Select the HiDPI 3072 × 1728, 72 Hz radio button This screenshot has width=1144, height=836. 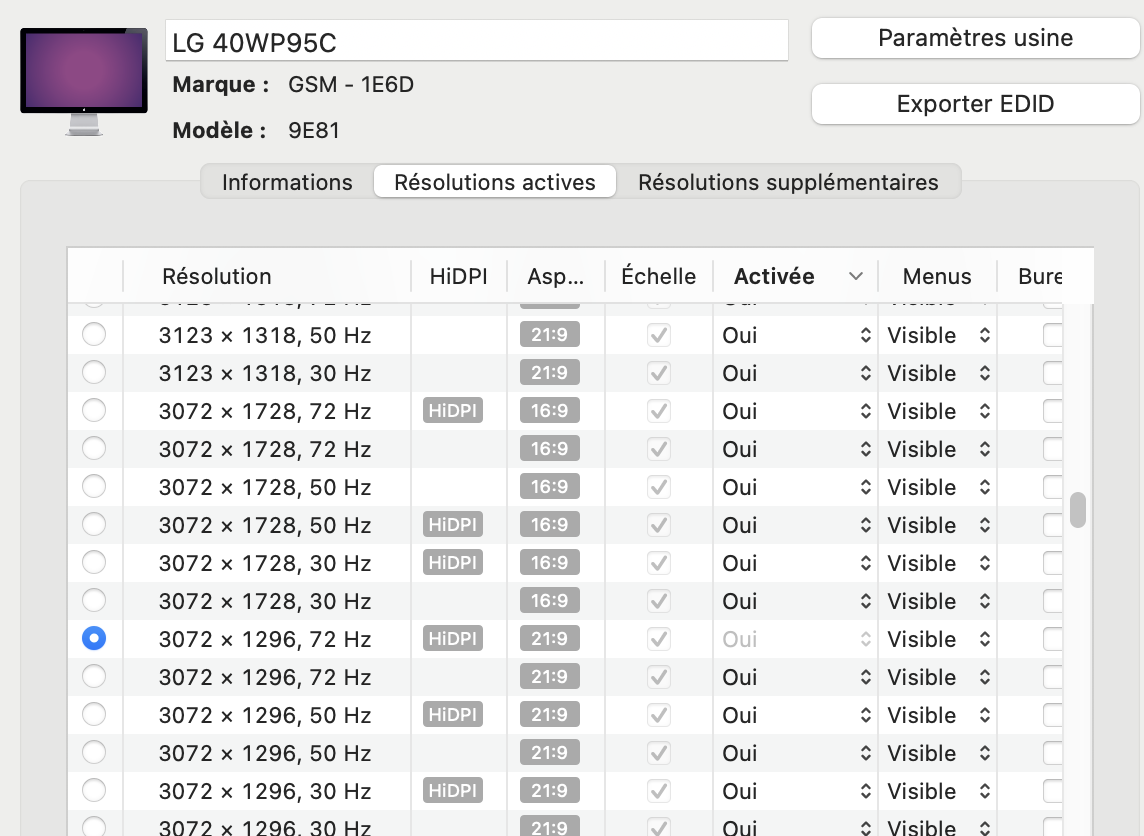coord(94,410)
